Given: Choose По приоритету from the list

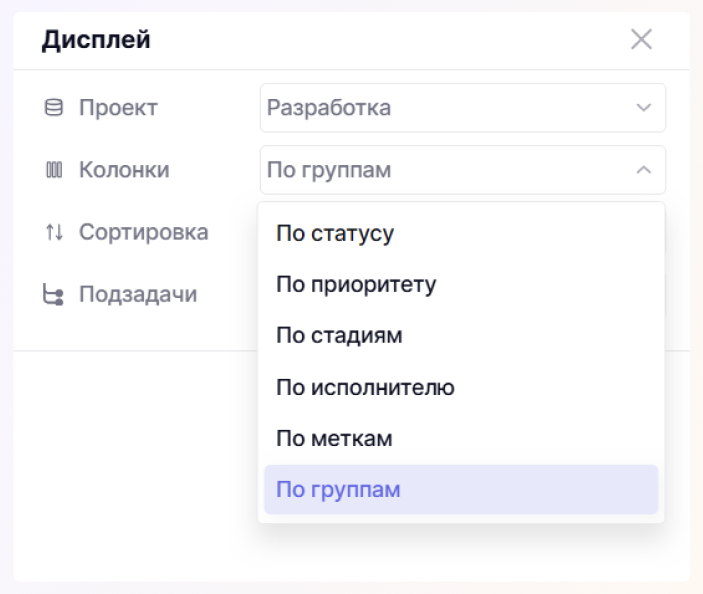Looking at the screenshot, I should 356,284.
